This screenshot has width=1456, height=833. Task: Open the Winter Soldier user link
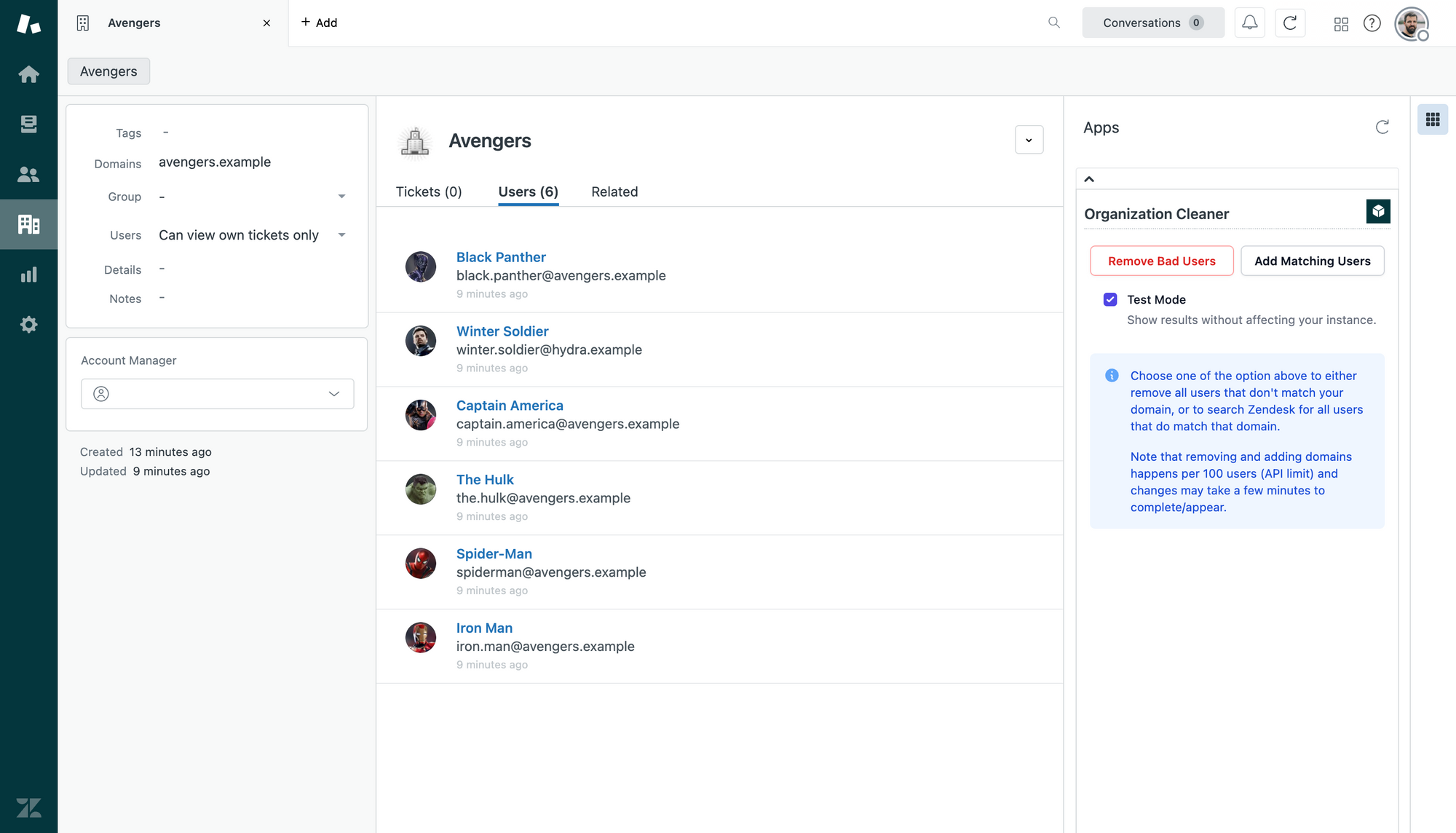click(x=502, y=331)
